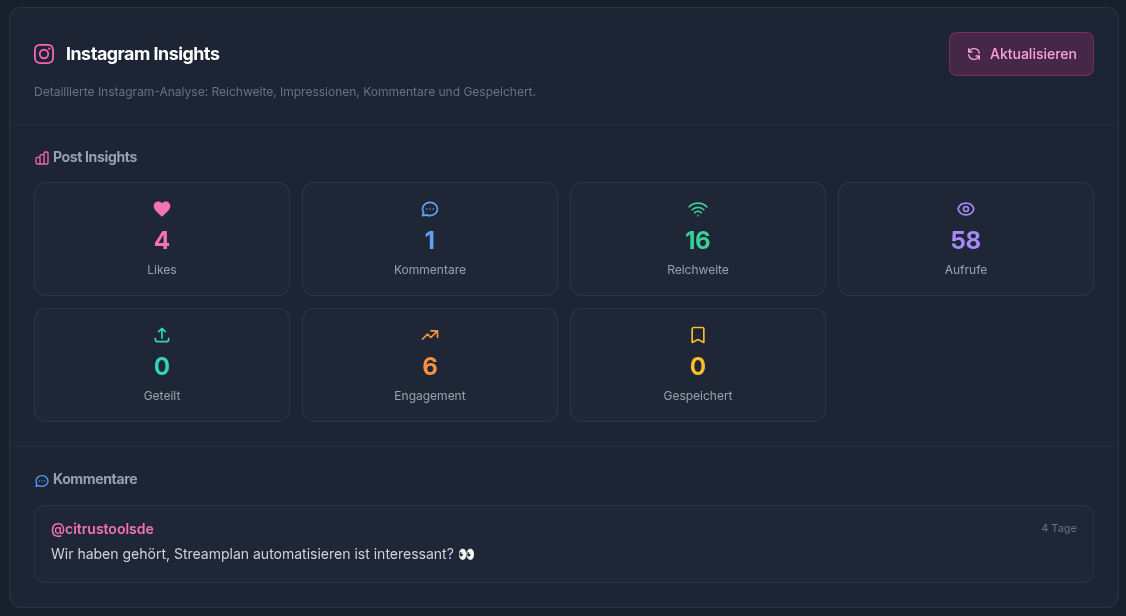Select the Likes stat card

162,239
